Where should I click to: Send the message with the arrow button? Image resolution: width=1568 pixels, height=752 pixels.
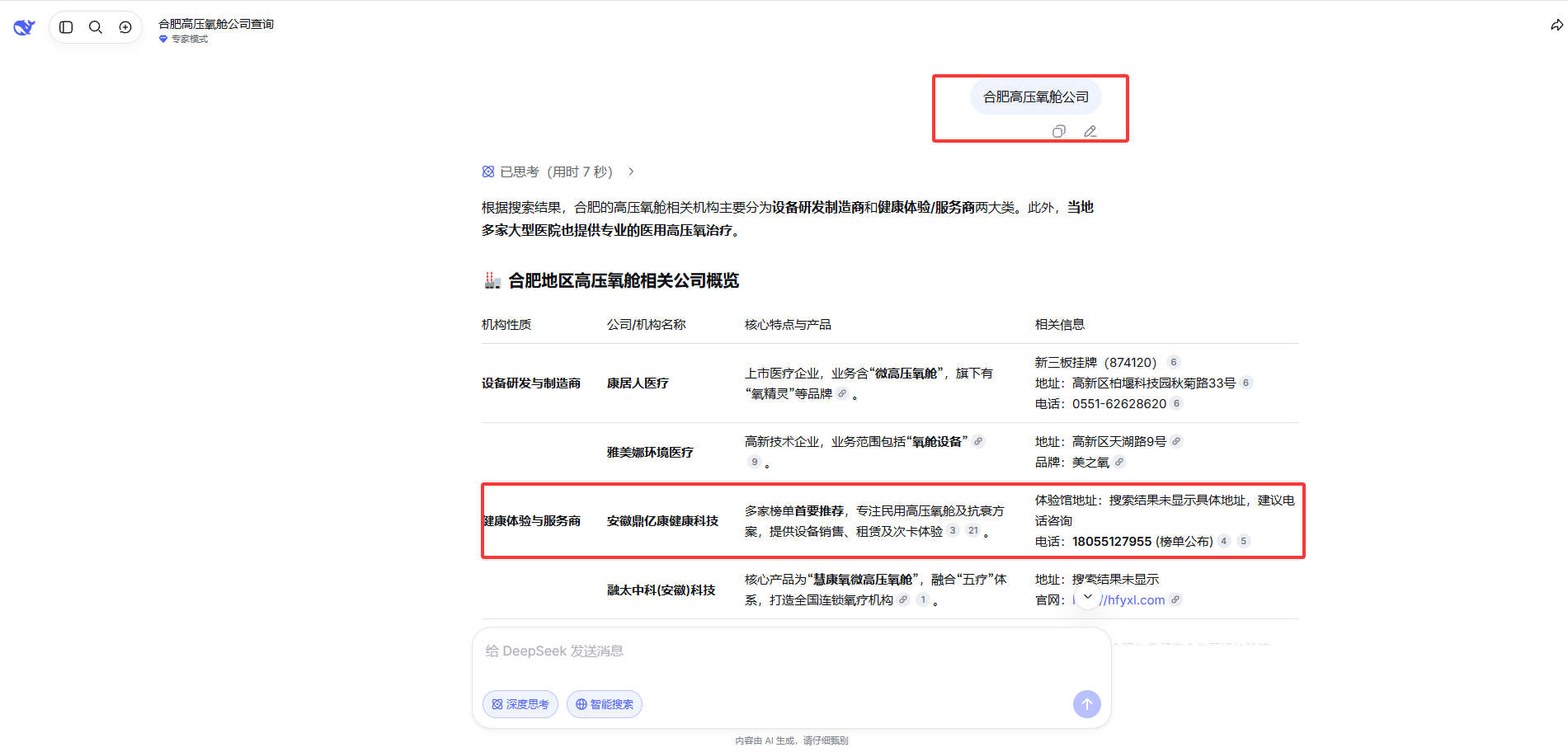[x=1087, y=704]
